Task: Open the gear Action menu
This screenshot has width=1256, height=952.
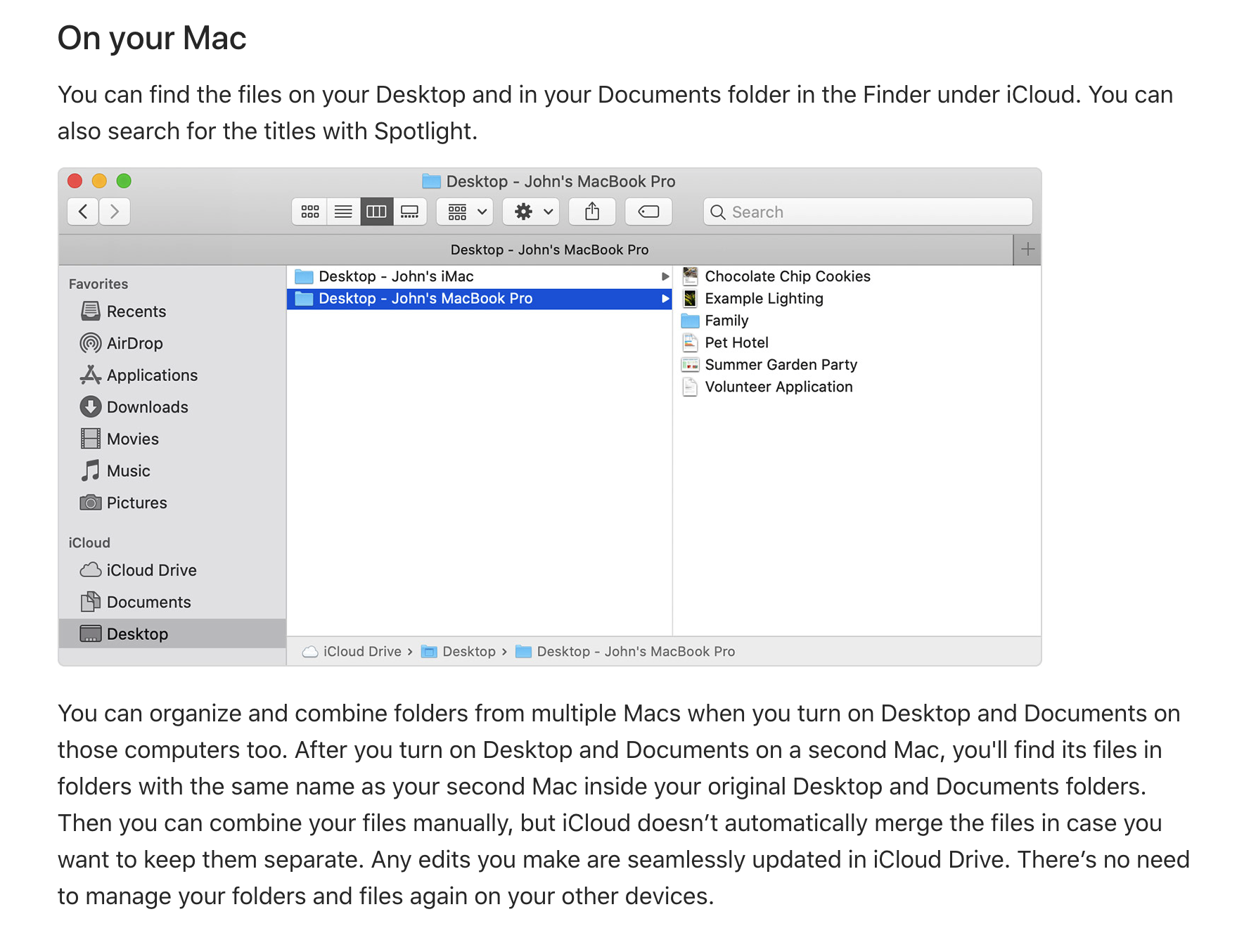Action: click(x=531, y=212)
